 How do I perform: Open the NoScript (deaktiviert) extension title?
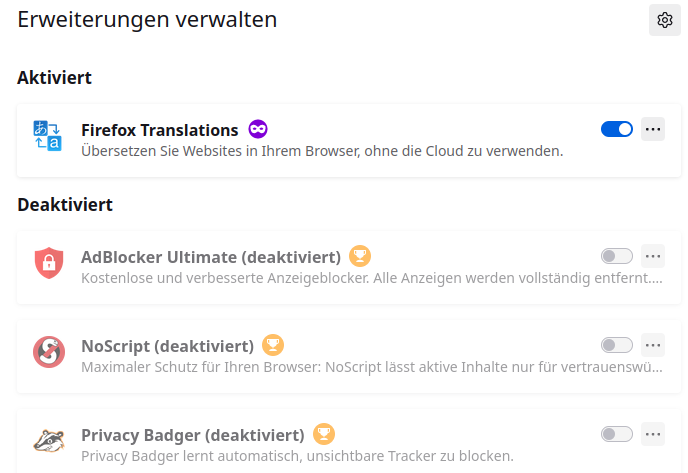coord(167,346)
